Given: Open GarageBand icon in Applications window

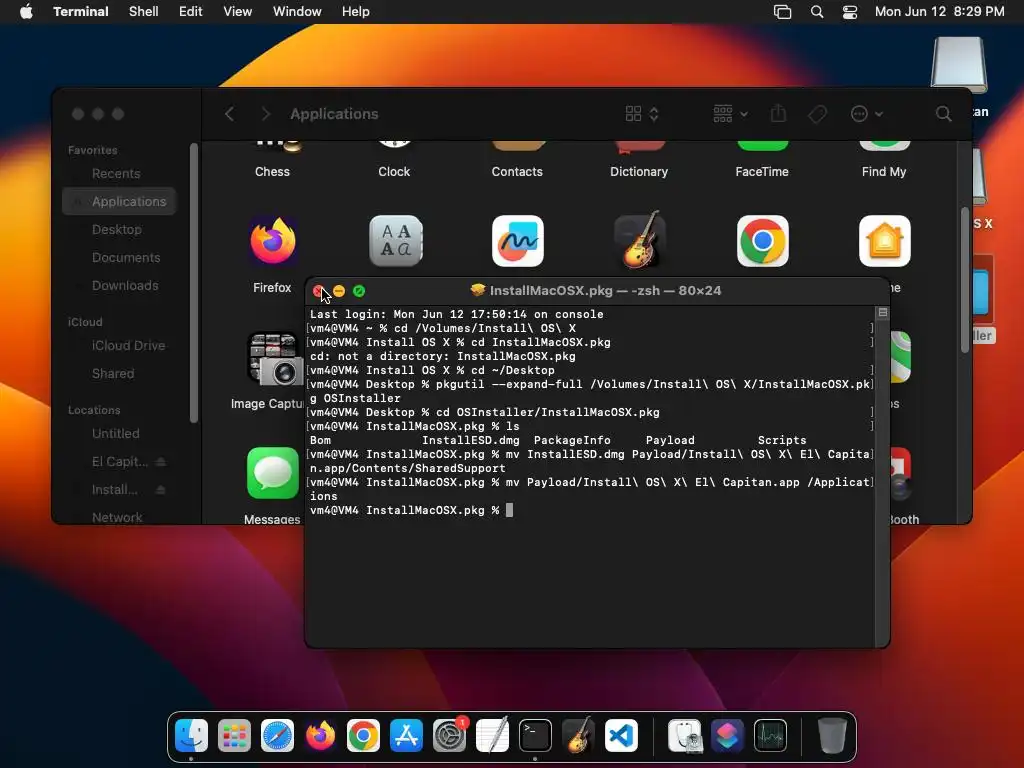Looking at the screenshot, I should (640, 239).
